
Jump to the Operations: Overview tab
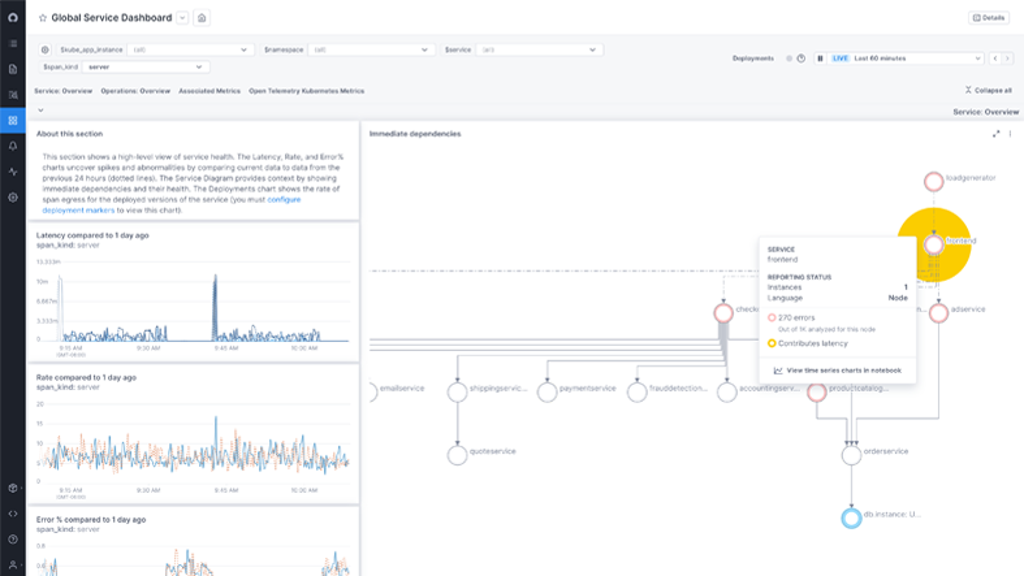[x=135, y=91]
